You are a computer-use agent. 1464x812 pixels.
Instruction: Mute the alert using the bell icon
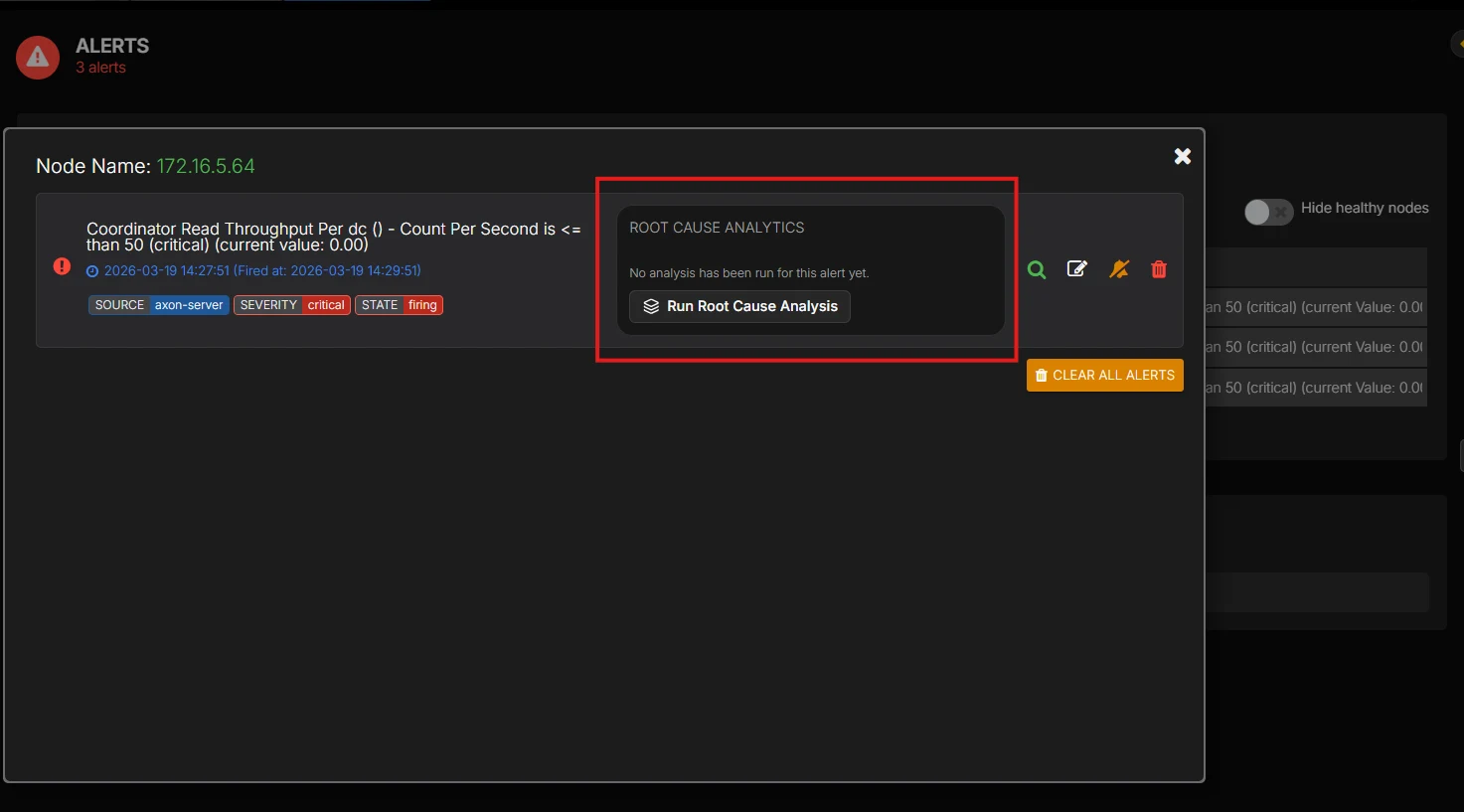click(1119, 268)
